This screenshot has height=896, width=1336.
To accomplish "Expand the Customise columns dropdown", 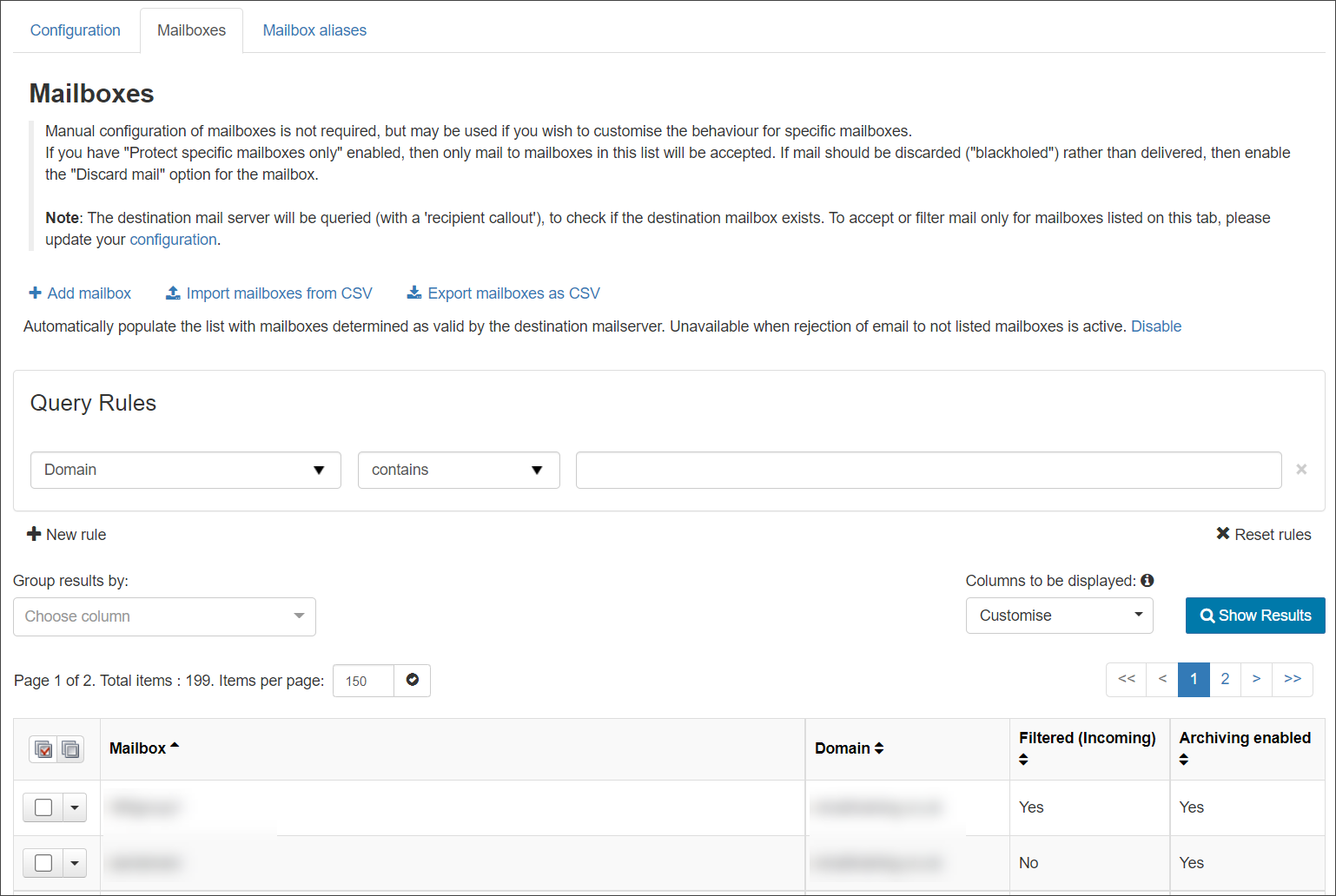I will (x=1059, y=616).
